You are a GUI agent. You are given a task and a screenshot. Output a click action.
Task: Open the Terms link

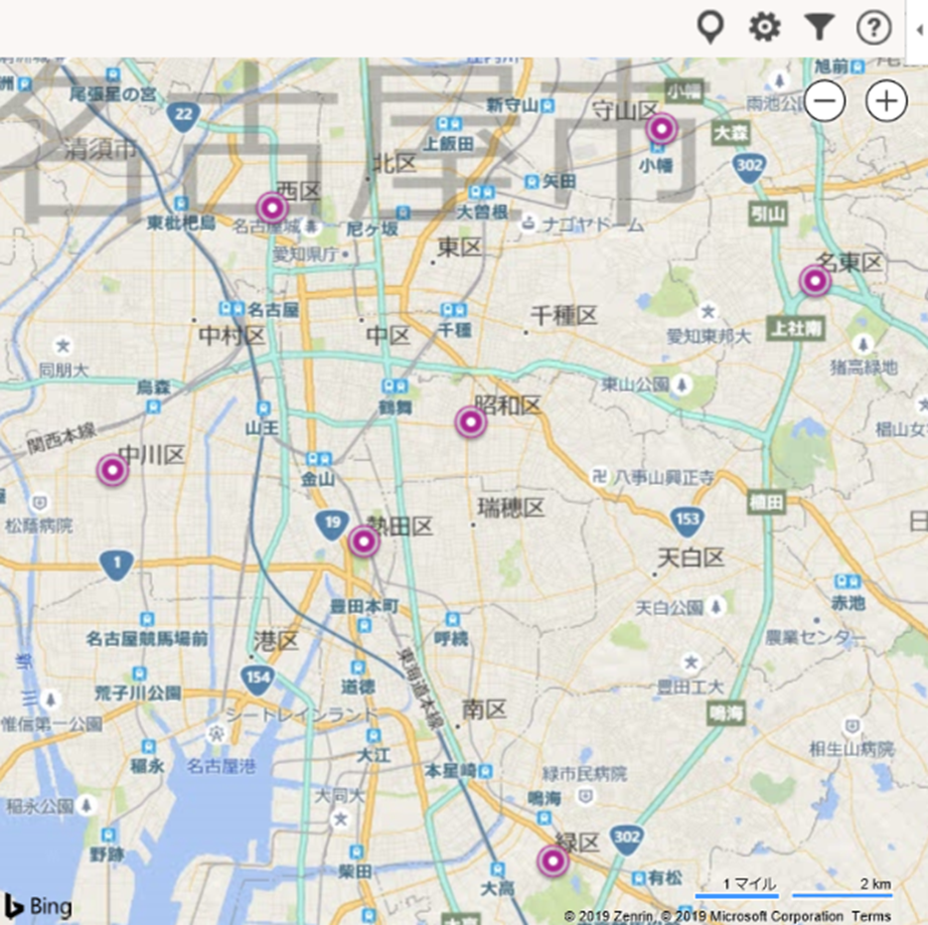tap(871, 916)
